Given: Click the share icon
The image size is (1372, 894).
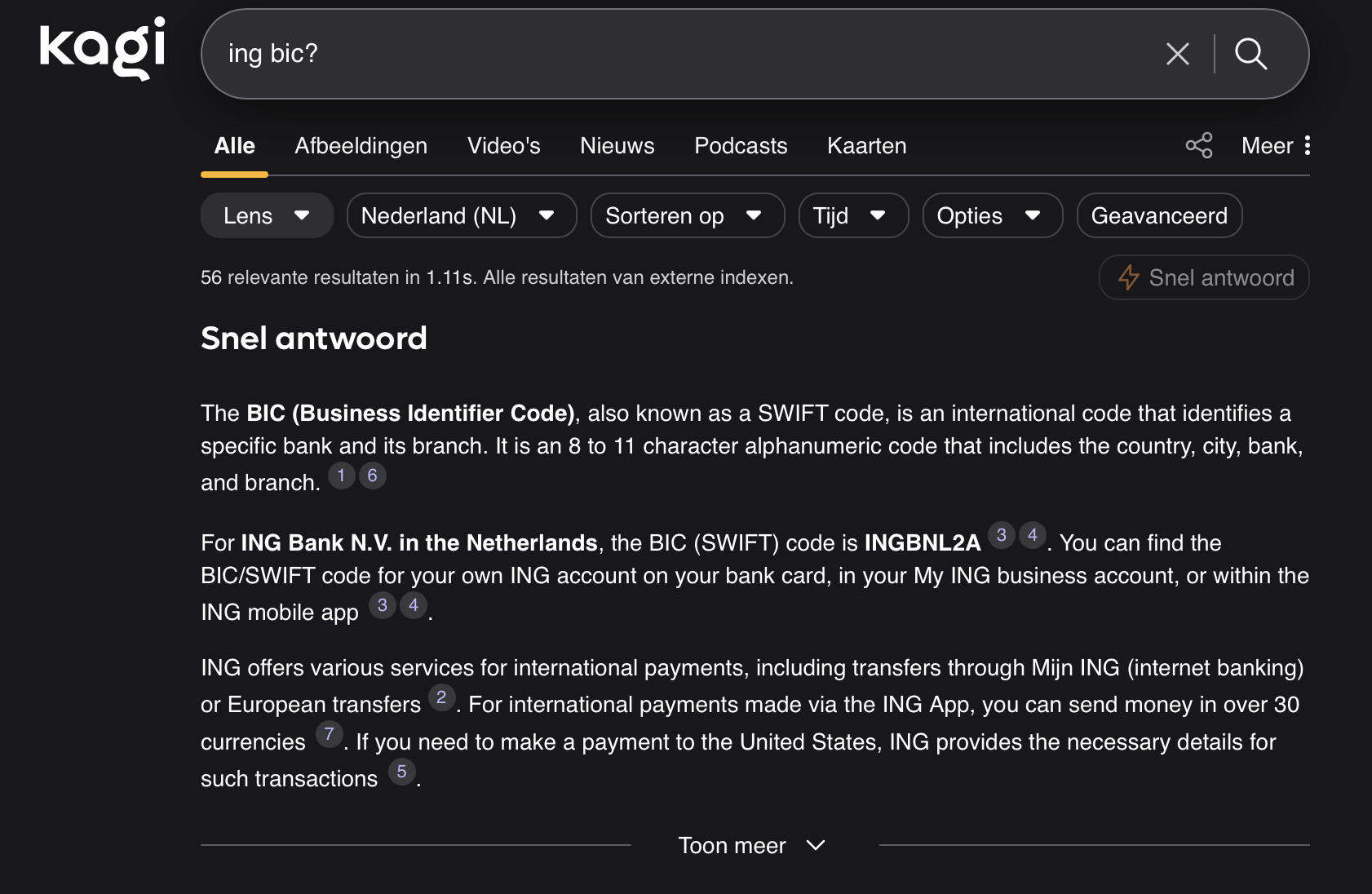Looking at the screenshot, I should [x=1198, y=146].
